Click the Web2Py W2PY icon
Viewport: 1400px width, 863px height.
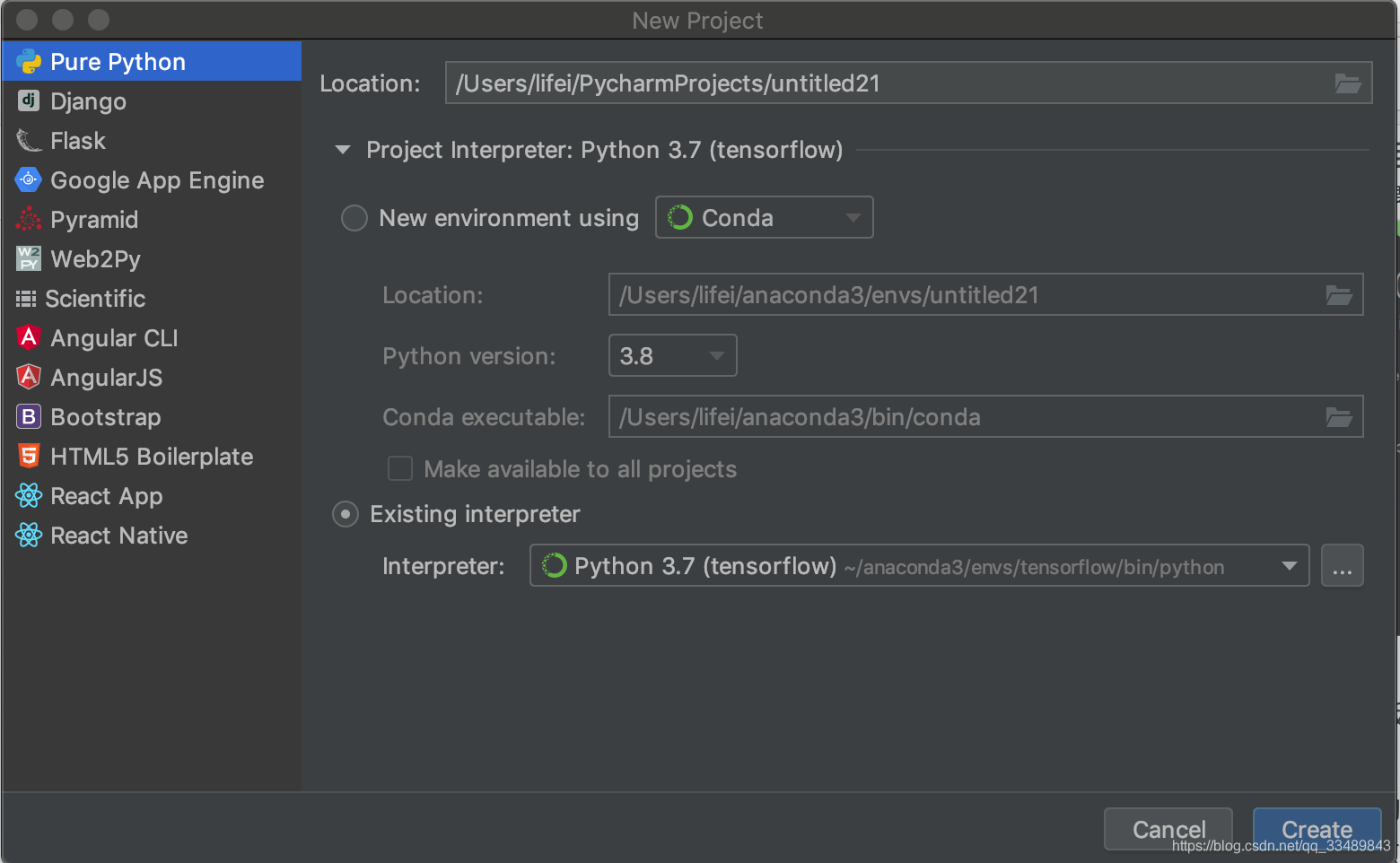pos(29,258)
